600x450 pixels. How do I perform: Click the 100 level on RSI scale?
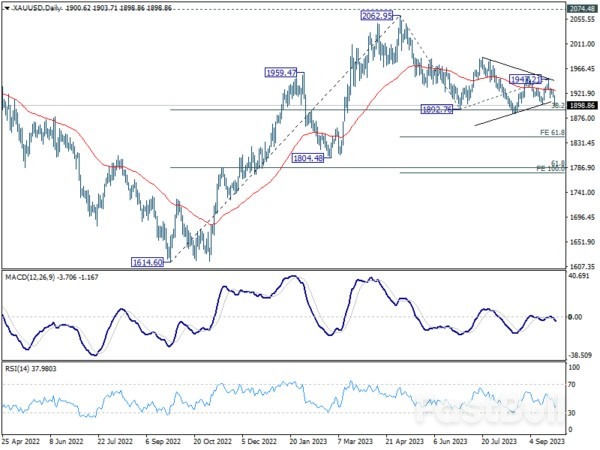(574, 367)
